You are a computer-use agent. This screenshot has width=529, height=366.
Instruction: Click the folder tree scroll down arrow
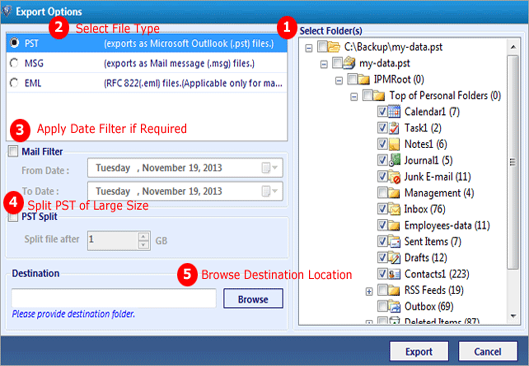point(513,316)
